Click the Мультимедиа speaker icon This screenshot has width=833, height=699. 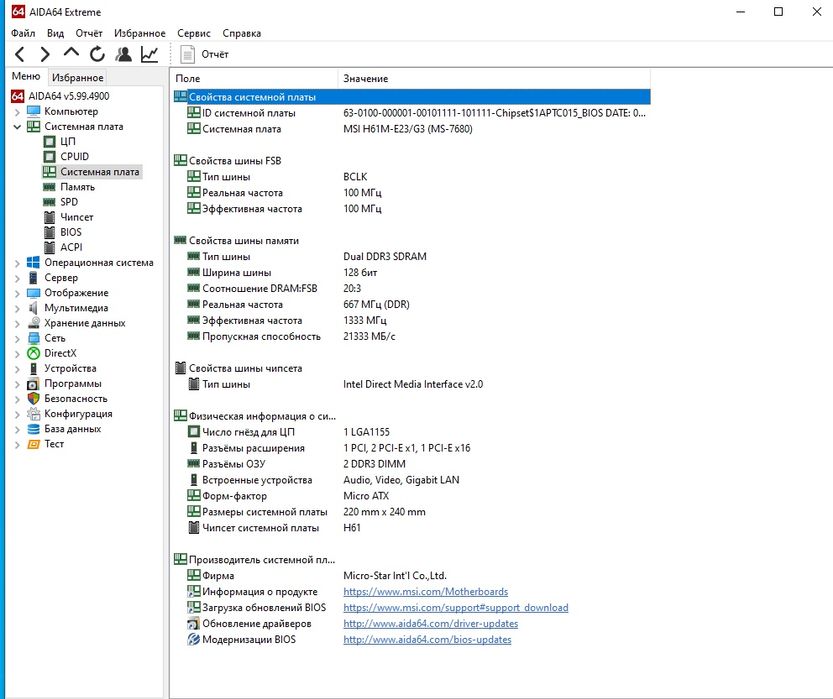click(x=33, y=308)
